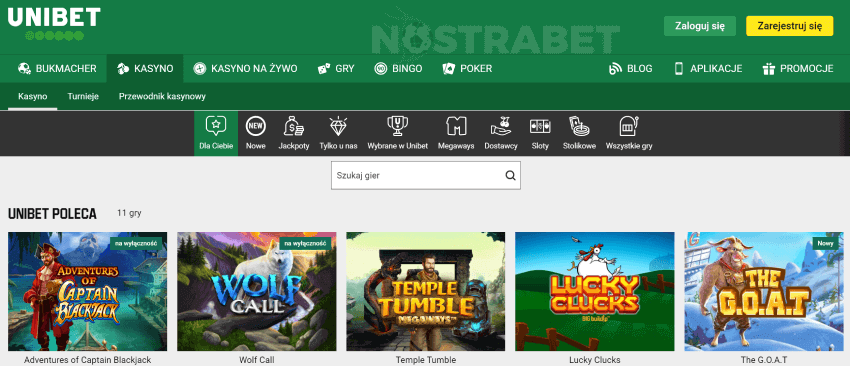Click the Zarejestruj się button
Viewport: 850px width, 366px height.
pyautogui.click(x=790, y=25)
